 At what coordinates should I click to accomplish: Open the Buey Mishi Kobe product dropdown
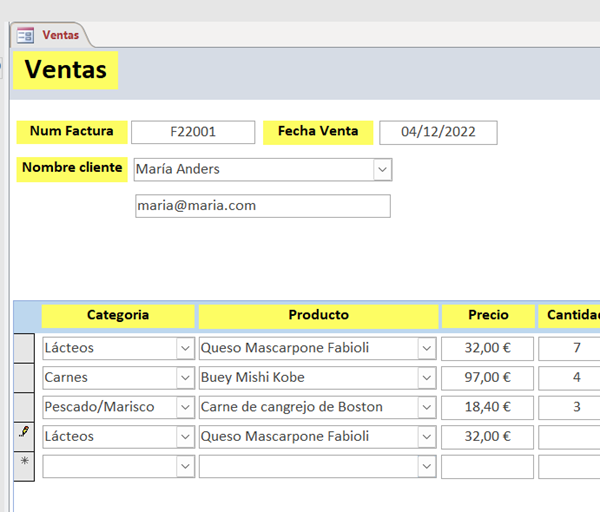tap(427, 378)
